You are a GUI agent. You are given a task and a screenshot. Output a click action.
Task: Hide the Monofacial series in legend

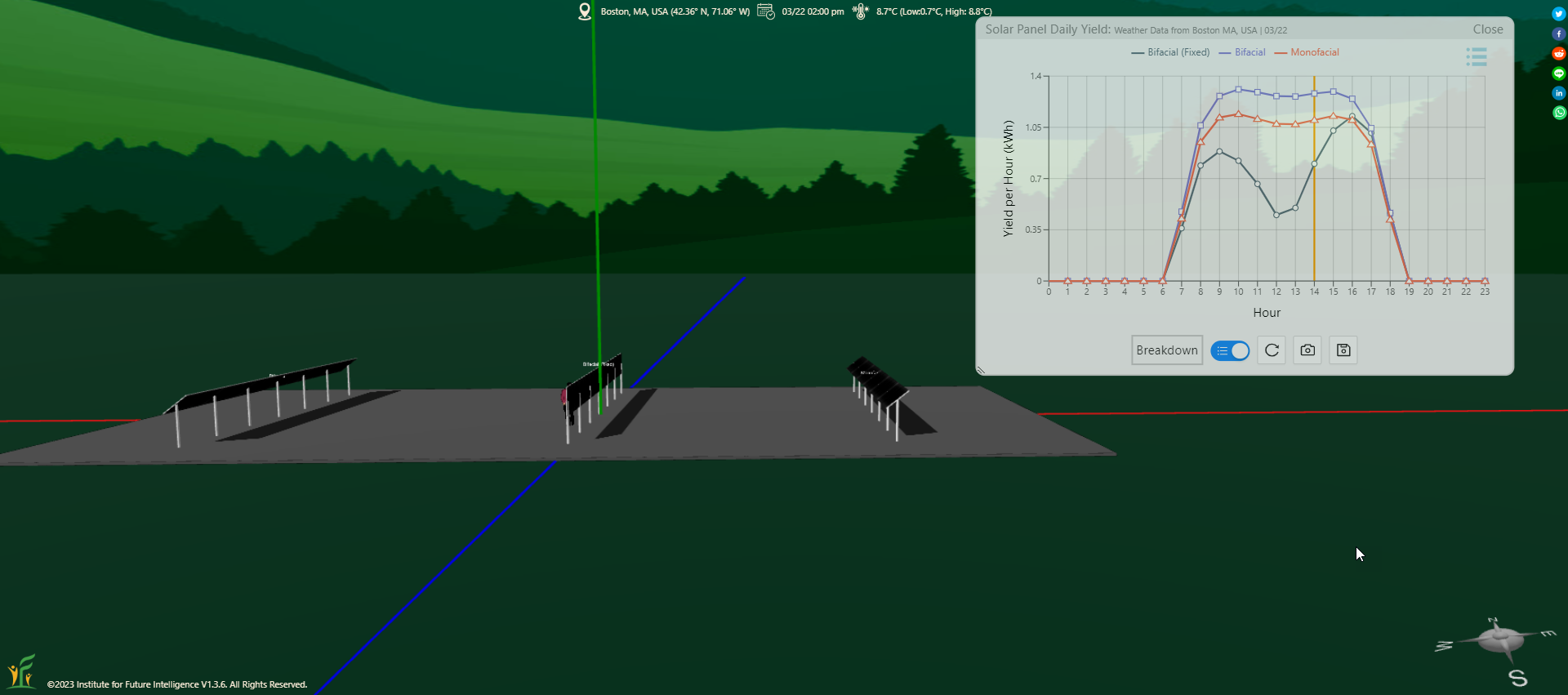pos(1307,52)
